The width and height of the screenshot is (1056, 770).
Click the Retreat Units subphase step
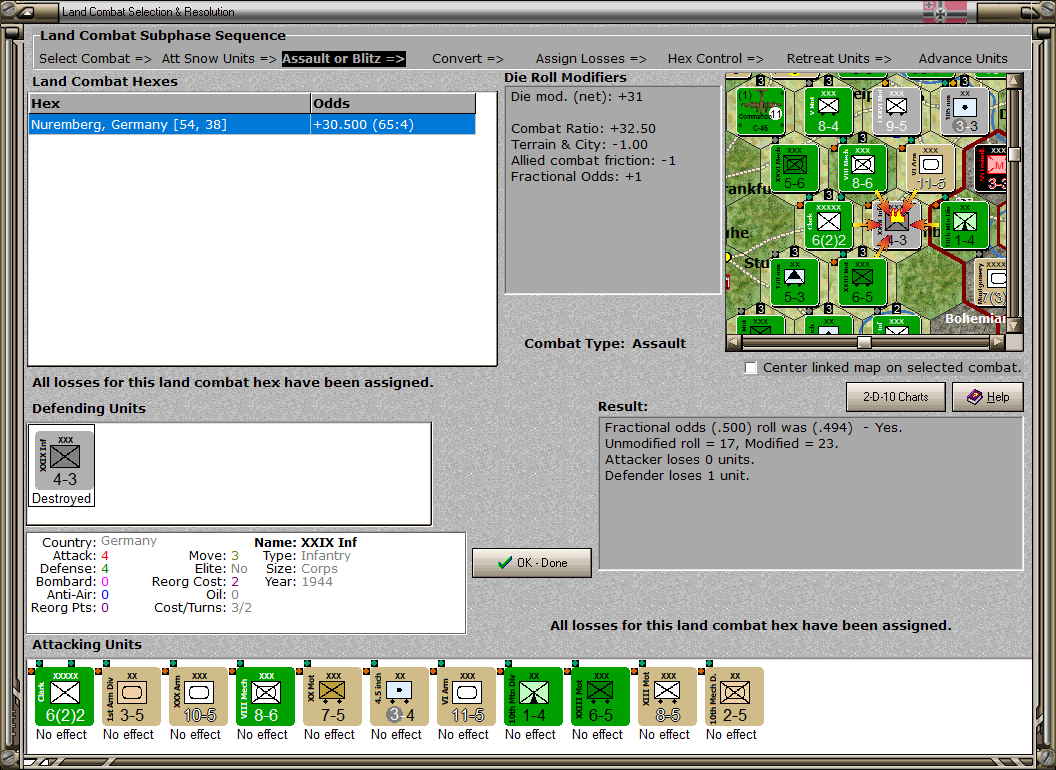point(838,59)
